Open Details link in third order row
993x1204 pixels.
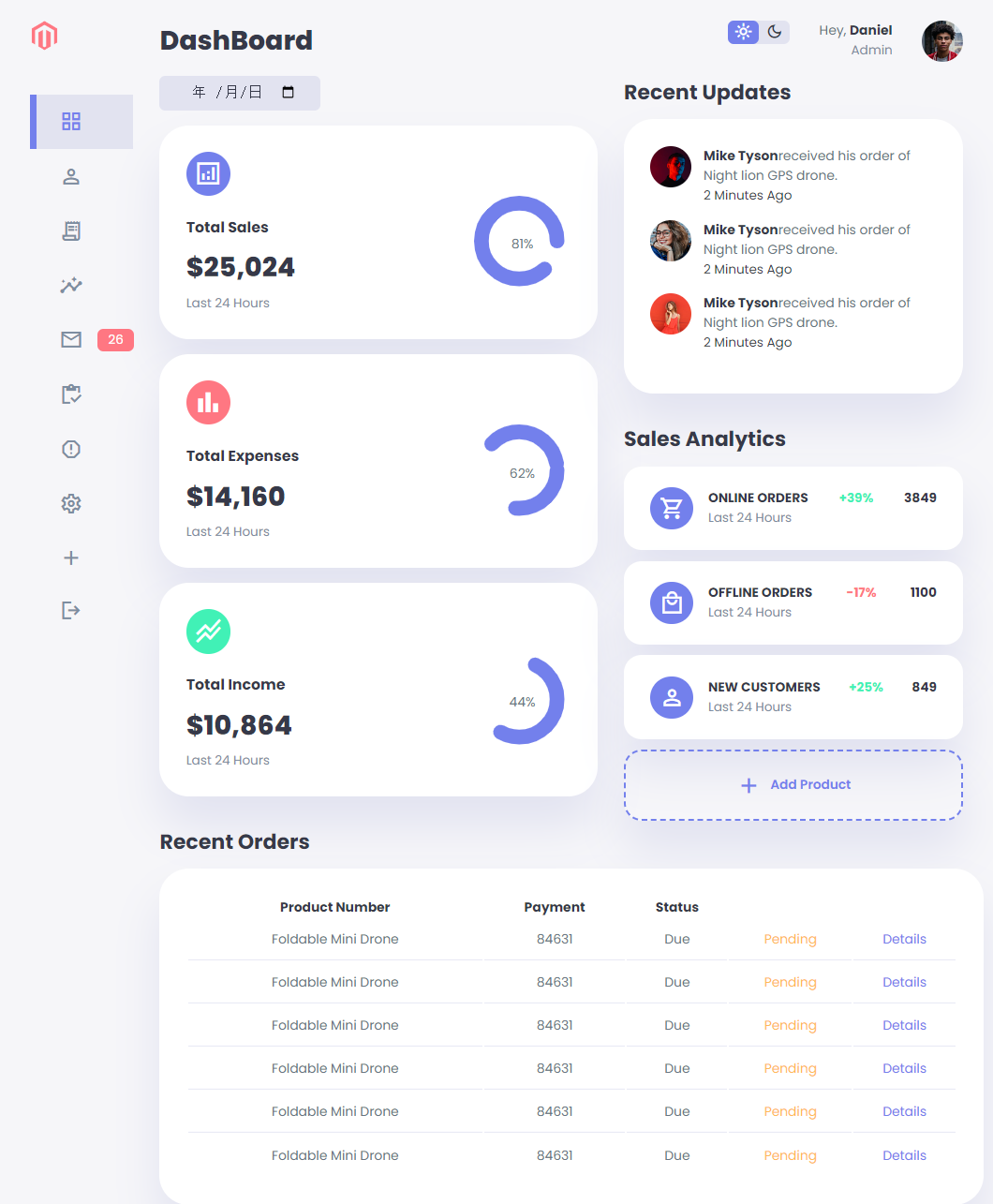point(904,1025)
